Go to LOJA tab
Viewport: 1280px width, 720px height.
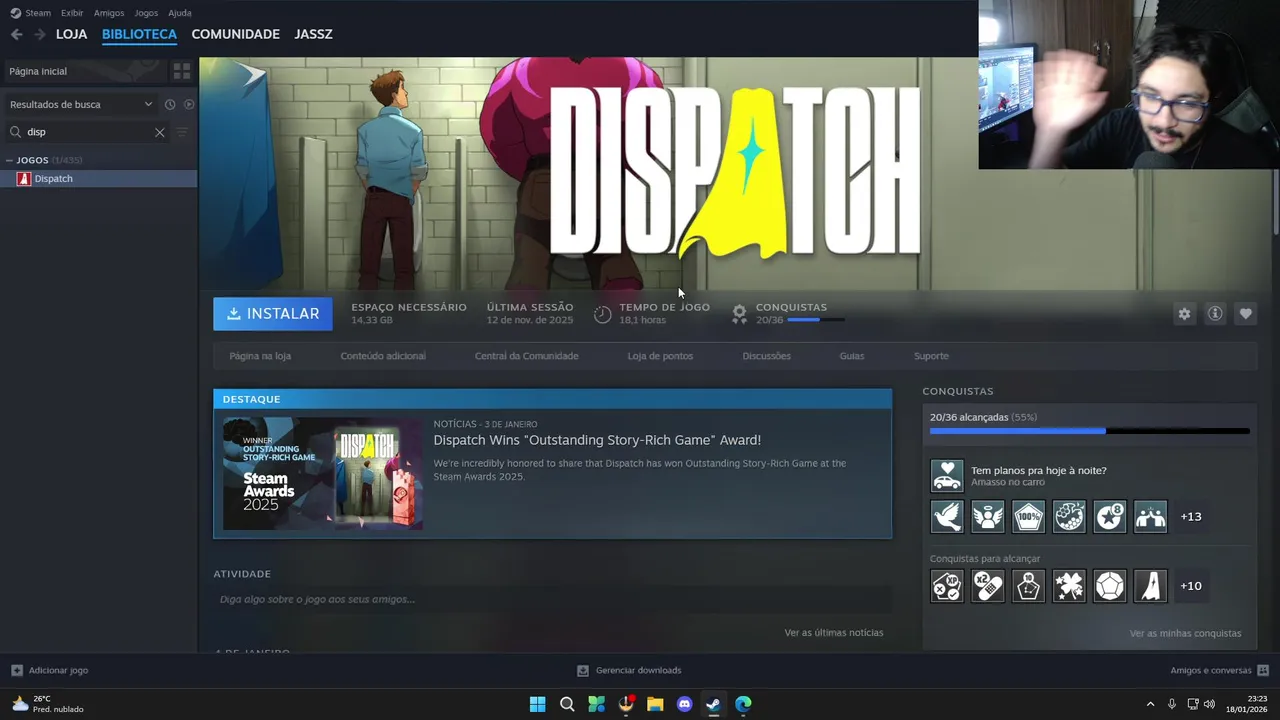click(71, 34)
